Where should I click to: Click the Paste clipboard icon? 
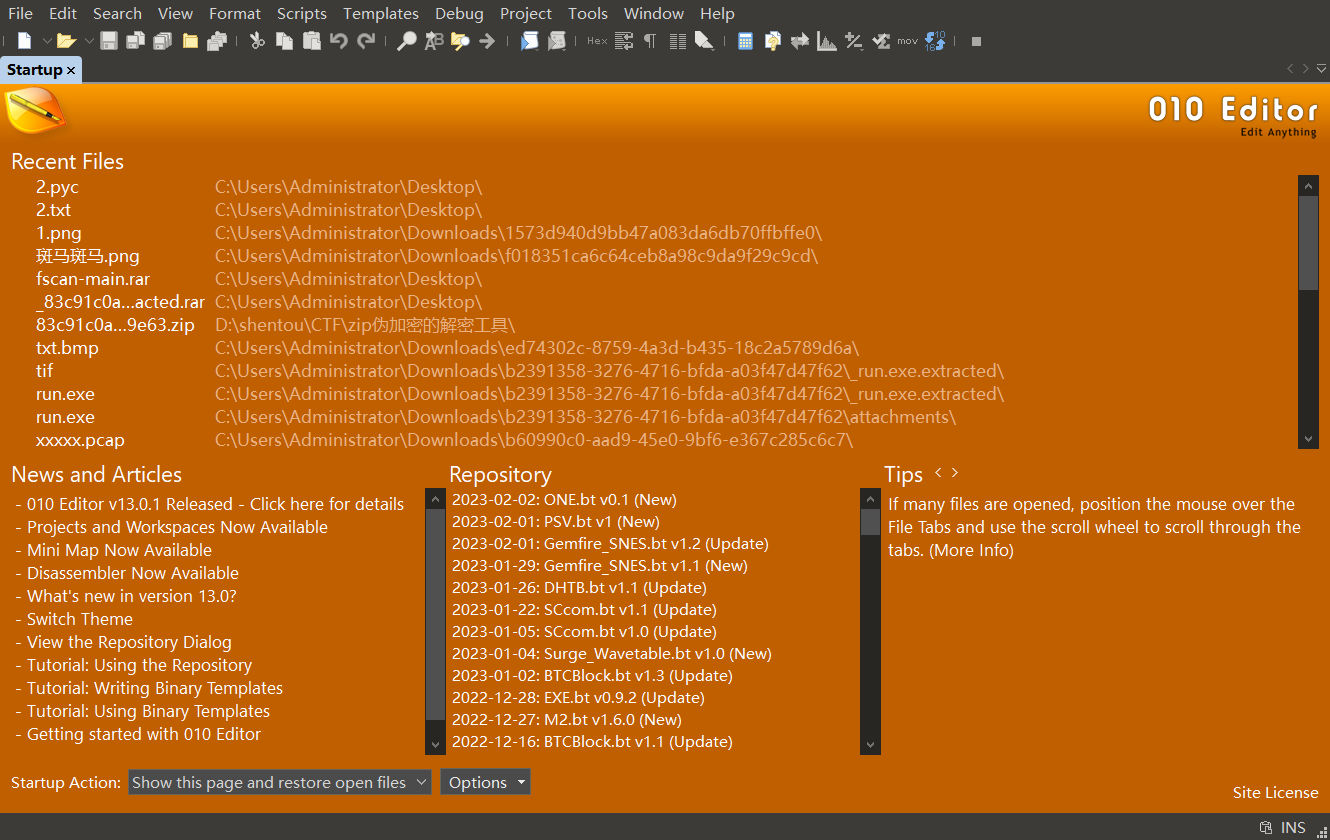pos(312,41)
